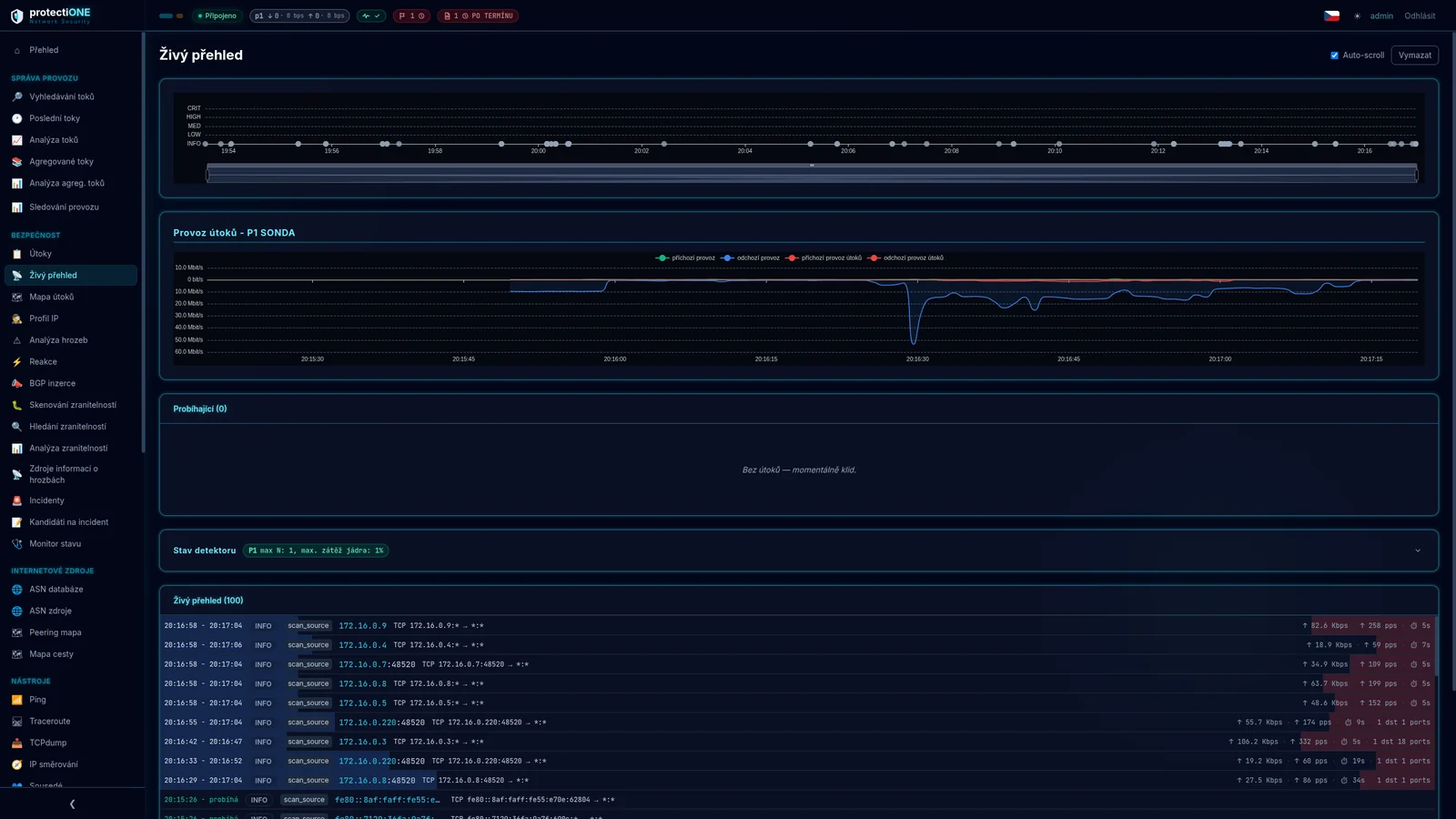Click the Profil IP detective icon
1456x819 pixels.
click(16, 318)
